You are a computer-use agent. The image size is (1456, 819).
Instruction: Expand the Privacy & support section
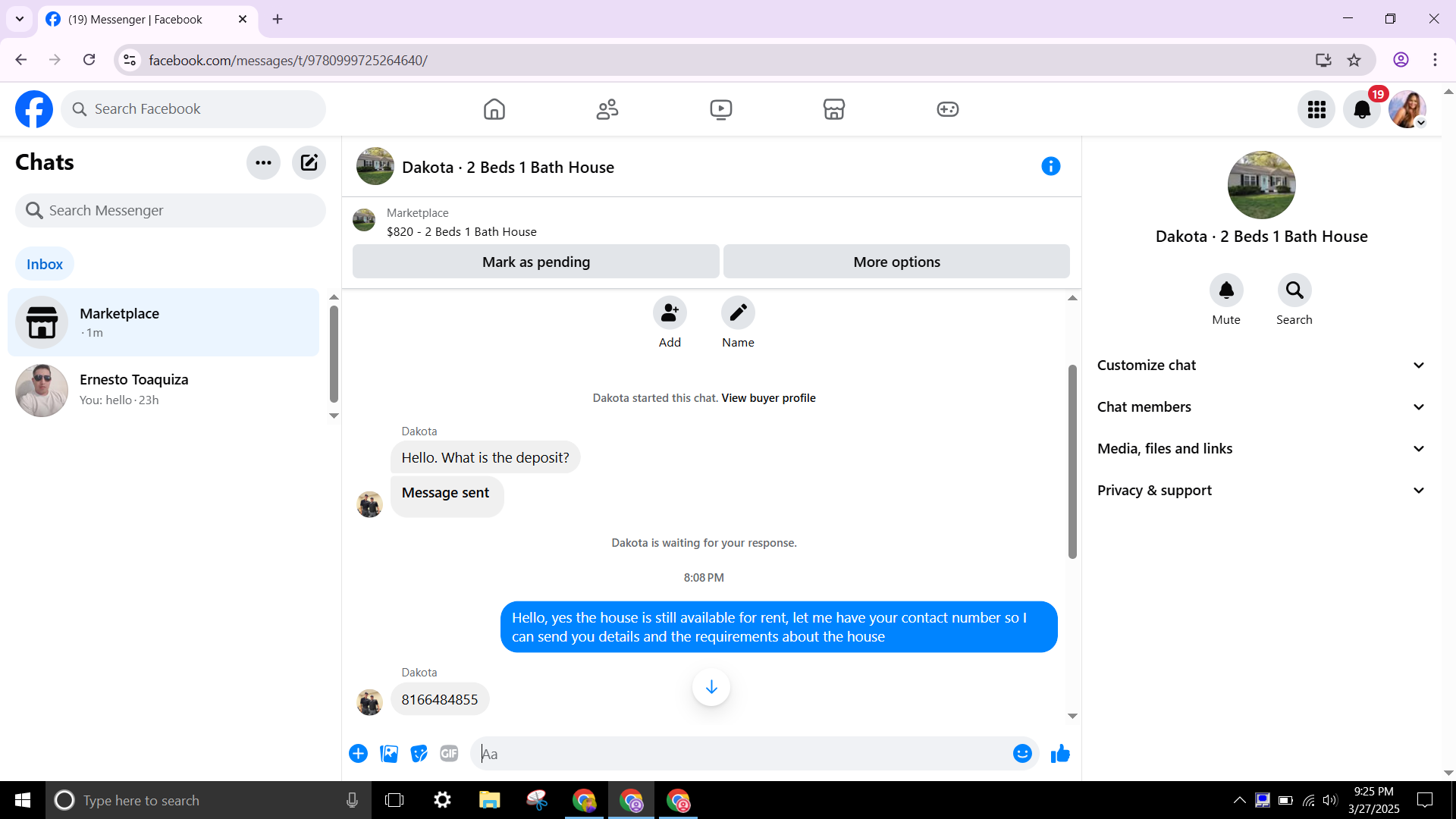(x=1261, y=491)
